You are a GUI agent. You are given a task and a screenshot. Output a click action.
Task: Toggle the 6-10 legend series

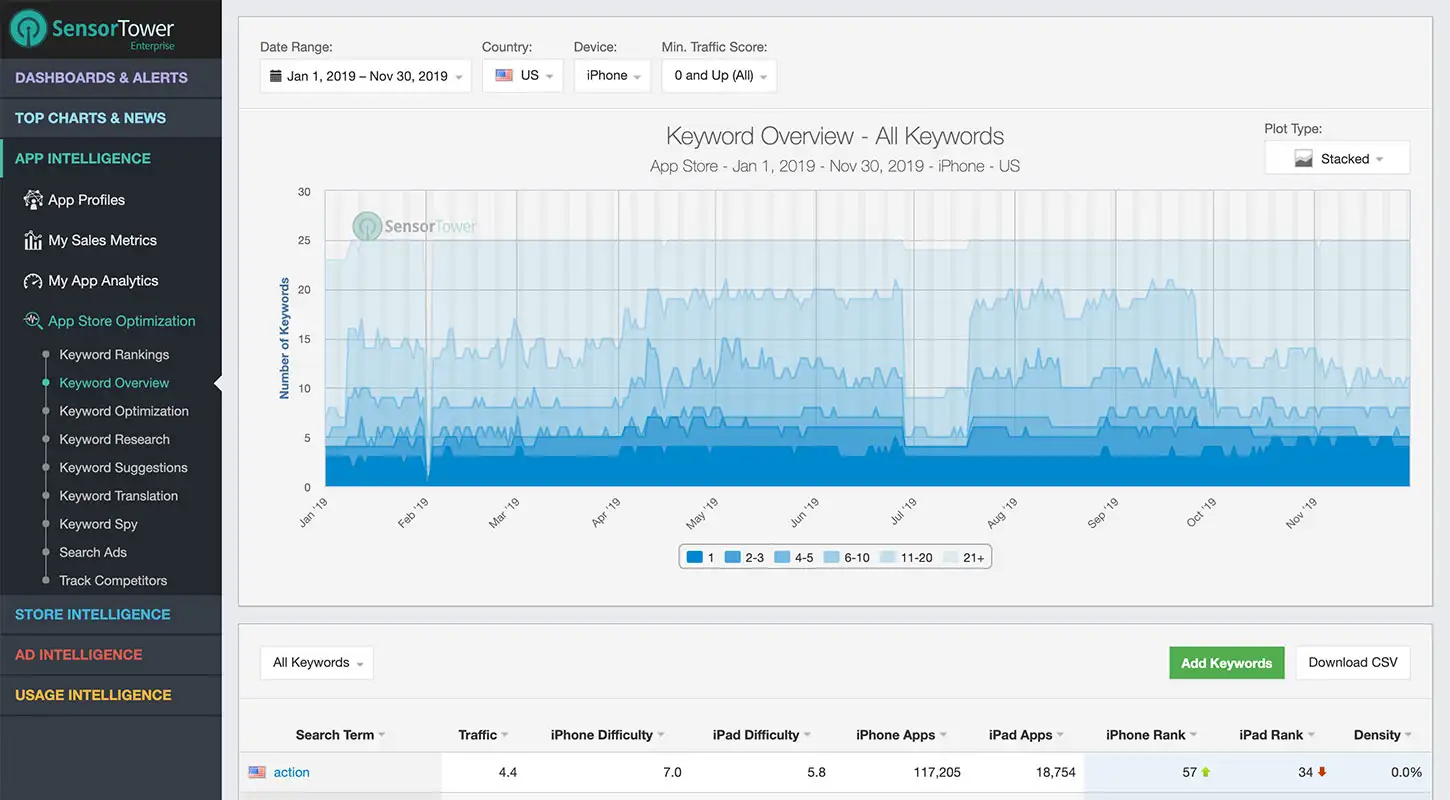click(x=846, y=558)
